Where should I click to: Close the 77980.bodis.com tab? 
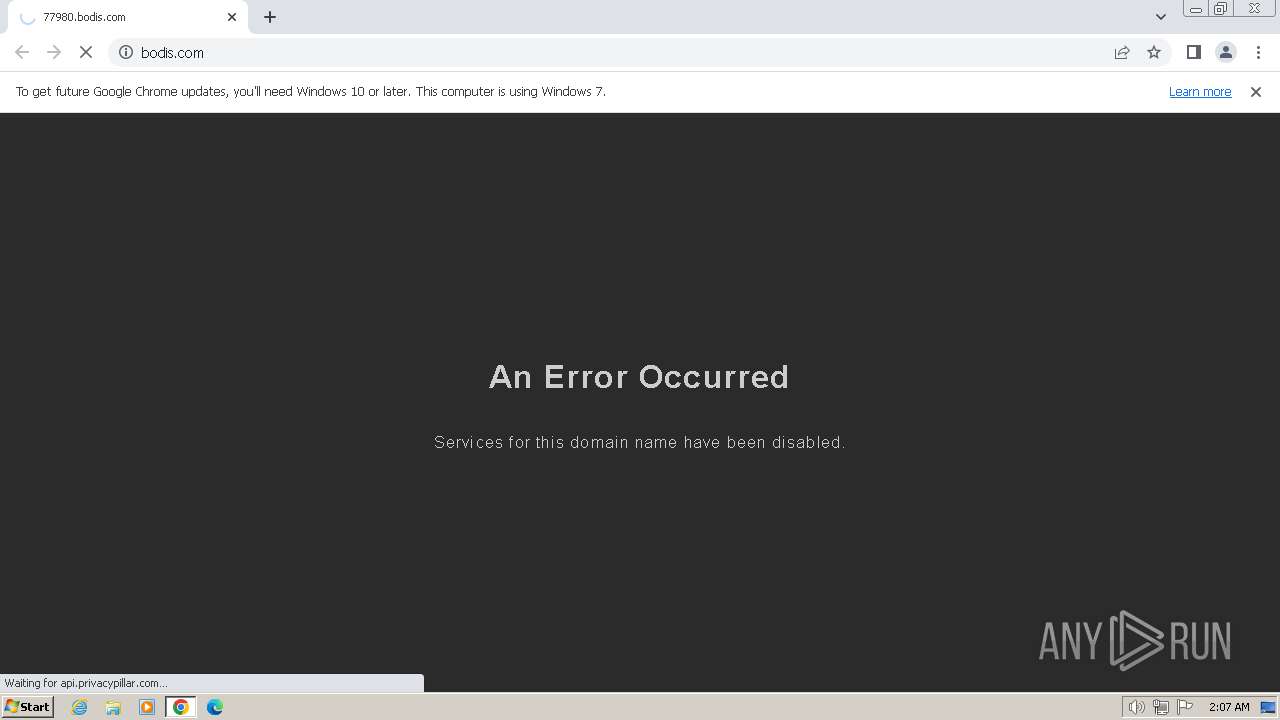click(232, 17)
